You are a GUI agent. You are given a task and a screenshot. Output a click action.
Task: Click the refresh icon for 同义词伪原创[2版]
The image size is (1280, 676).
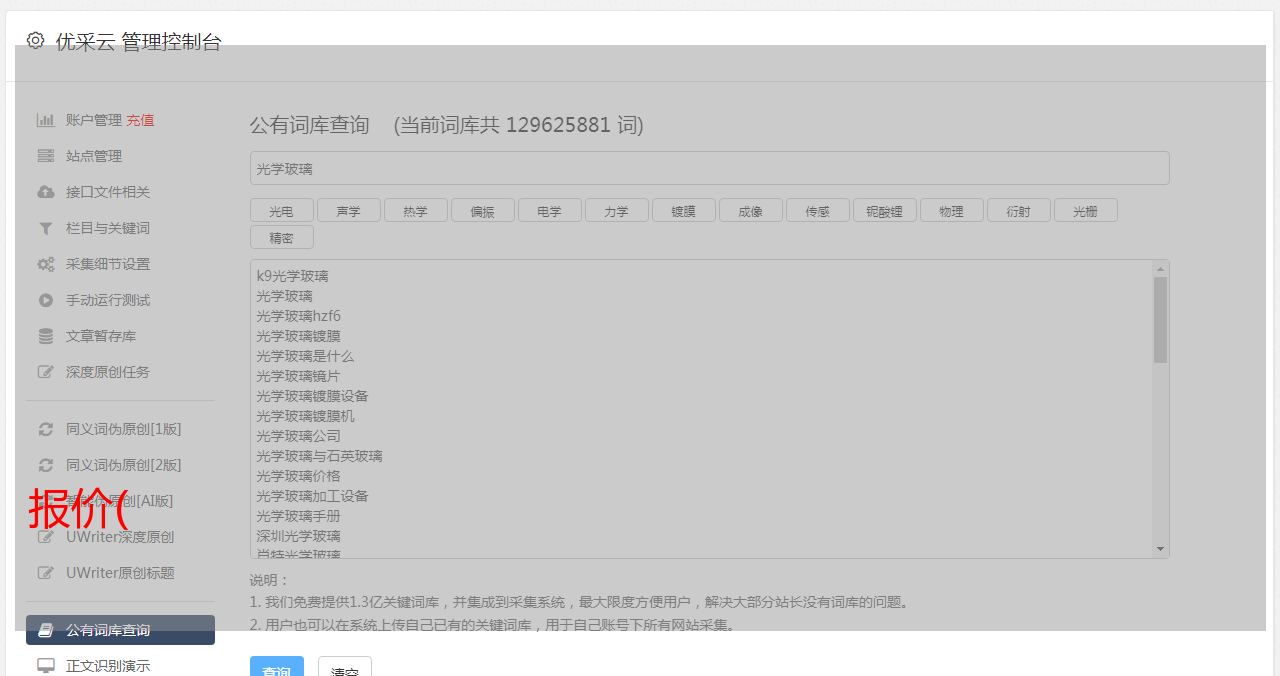point(46,465)
